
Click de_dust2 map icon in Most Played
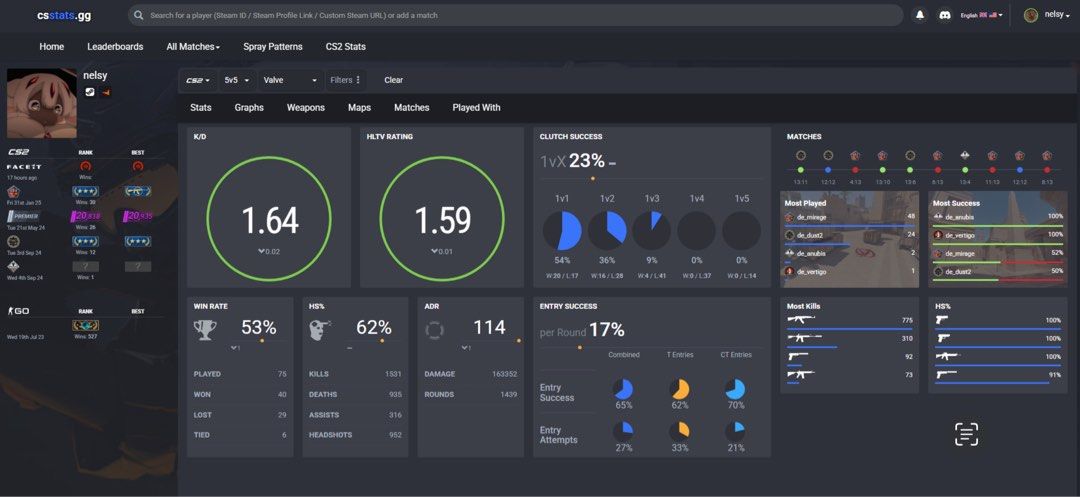pos(790,235)
